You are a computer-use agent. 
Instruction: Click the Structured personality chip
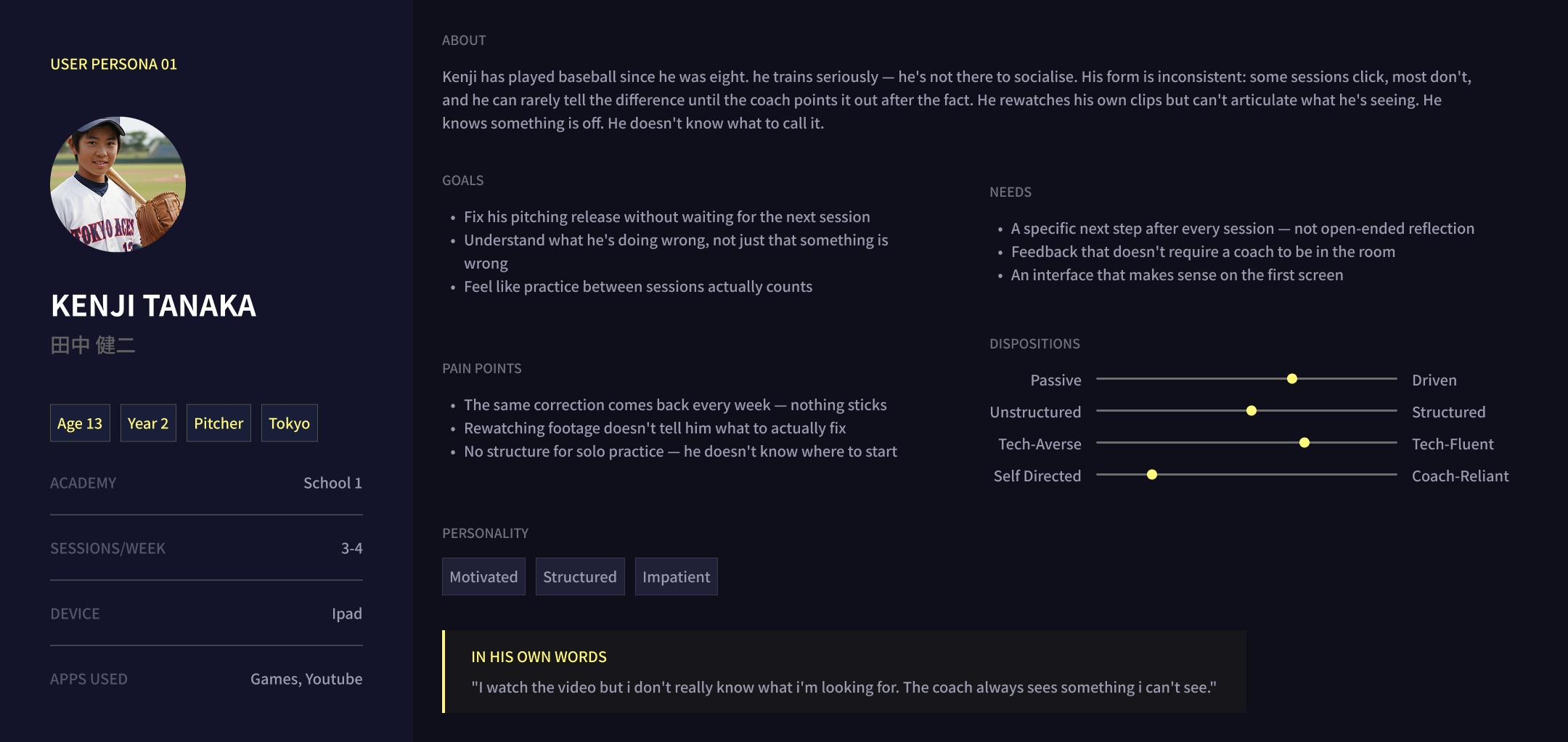point(580,576)
